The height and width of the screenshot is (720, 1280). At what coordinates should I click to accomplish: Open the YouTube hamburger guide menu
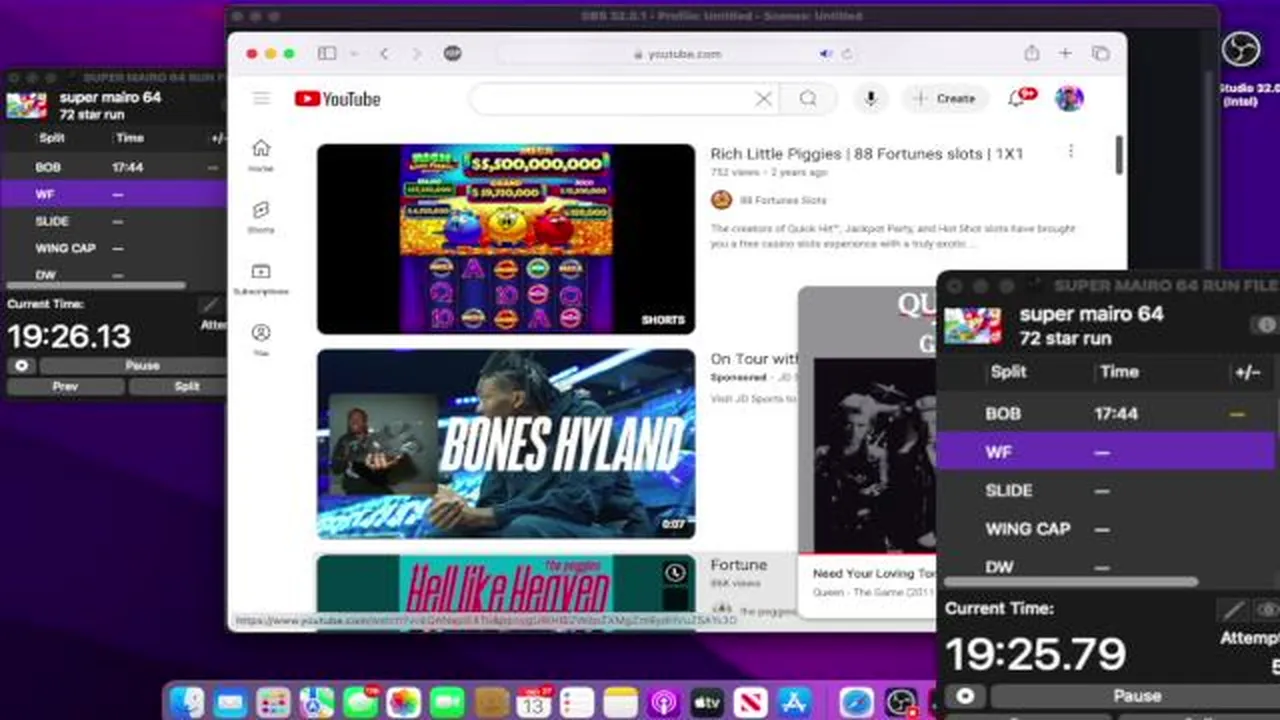pyautogui.click(x=261, y=98)
